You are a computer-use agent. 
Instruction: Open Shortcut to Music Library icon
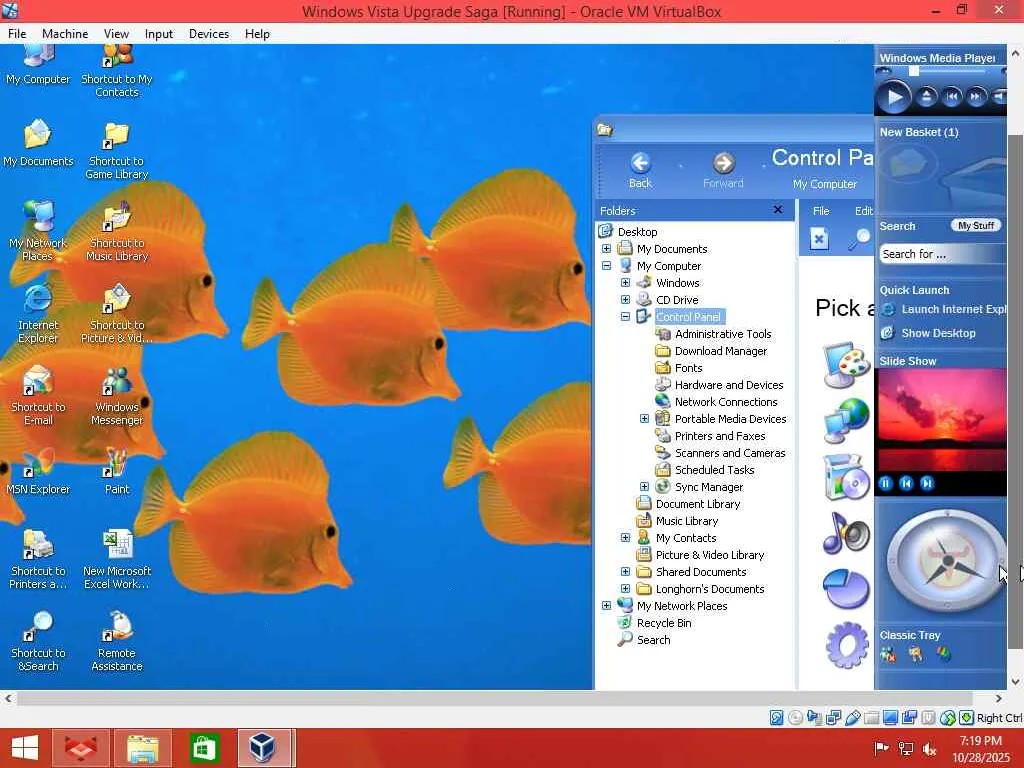[117, 231]
